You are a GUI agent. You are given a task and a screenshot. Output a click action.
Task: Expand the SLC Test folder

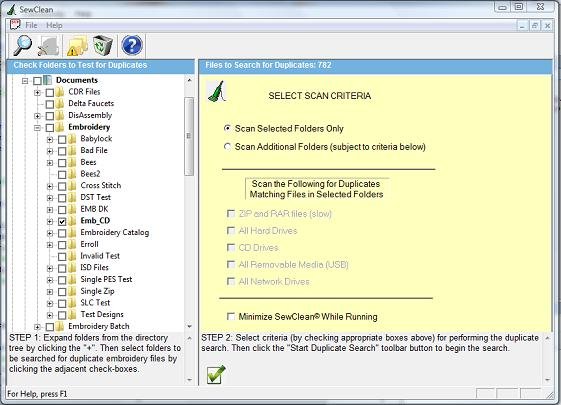(50, 303)
